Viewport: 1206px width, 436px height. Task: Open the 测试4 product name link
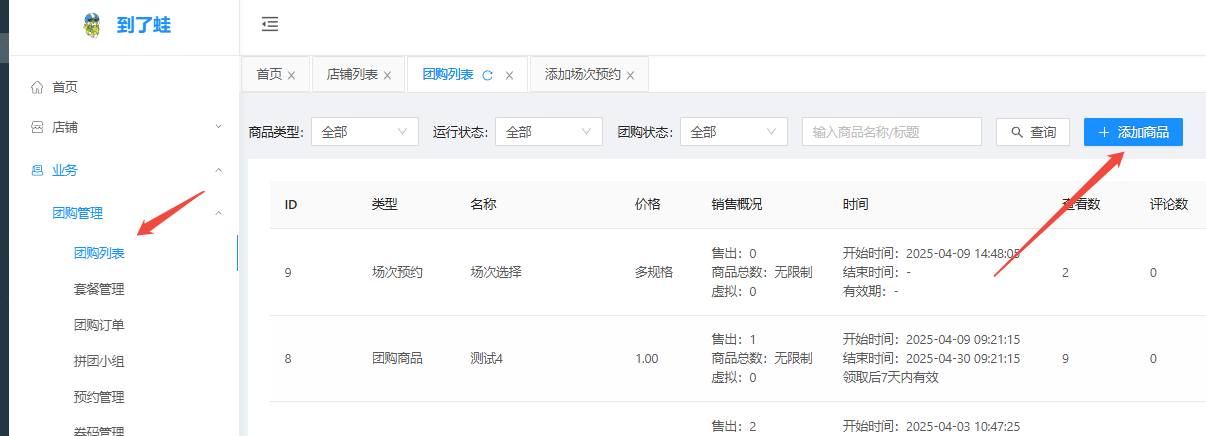click(486, 358)
